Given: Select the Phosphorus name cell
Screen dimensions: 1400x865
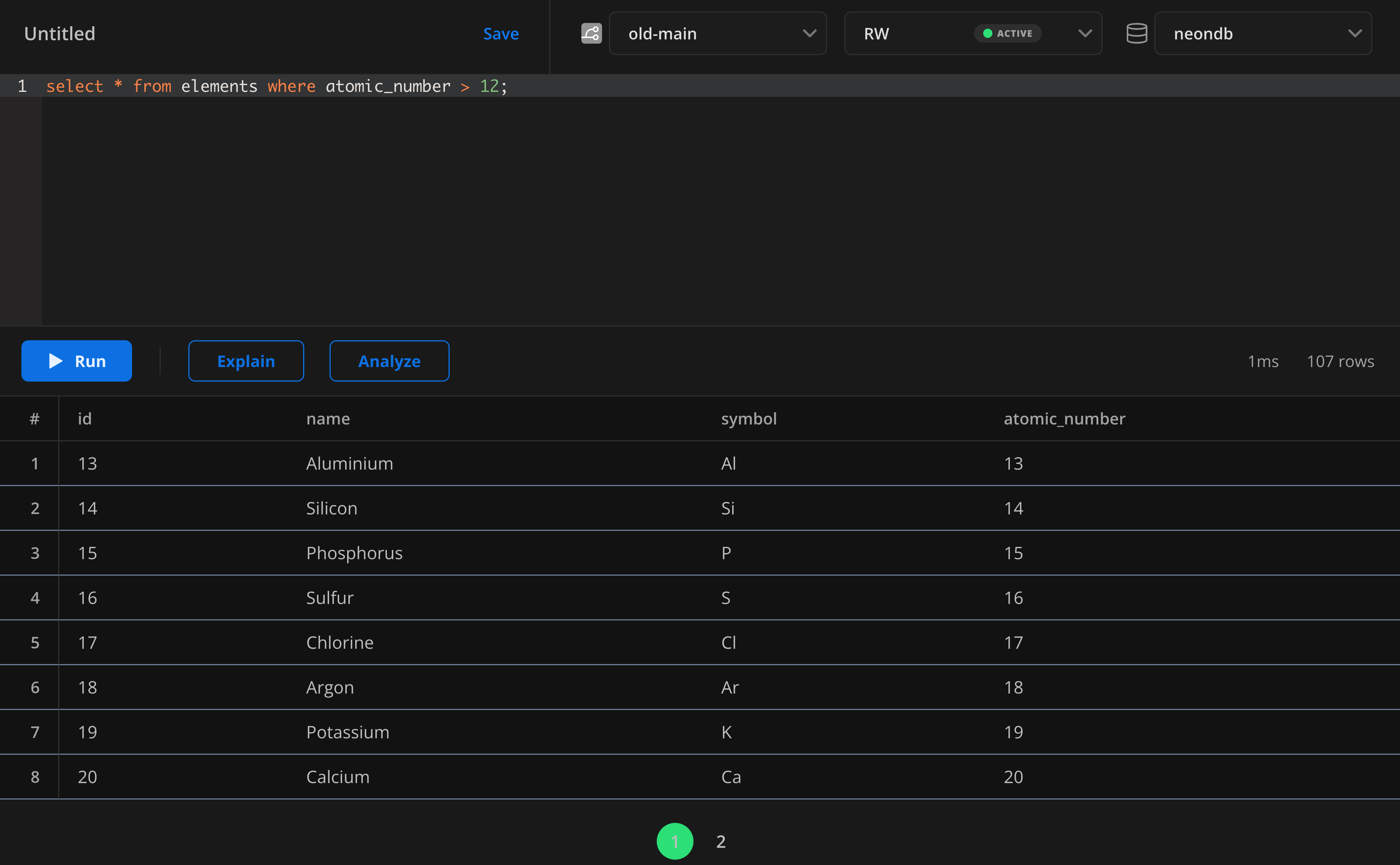Looking at the screenshot, I should (x=354, y=553).
